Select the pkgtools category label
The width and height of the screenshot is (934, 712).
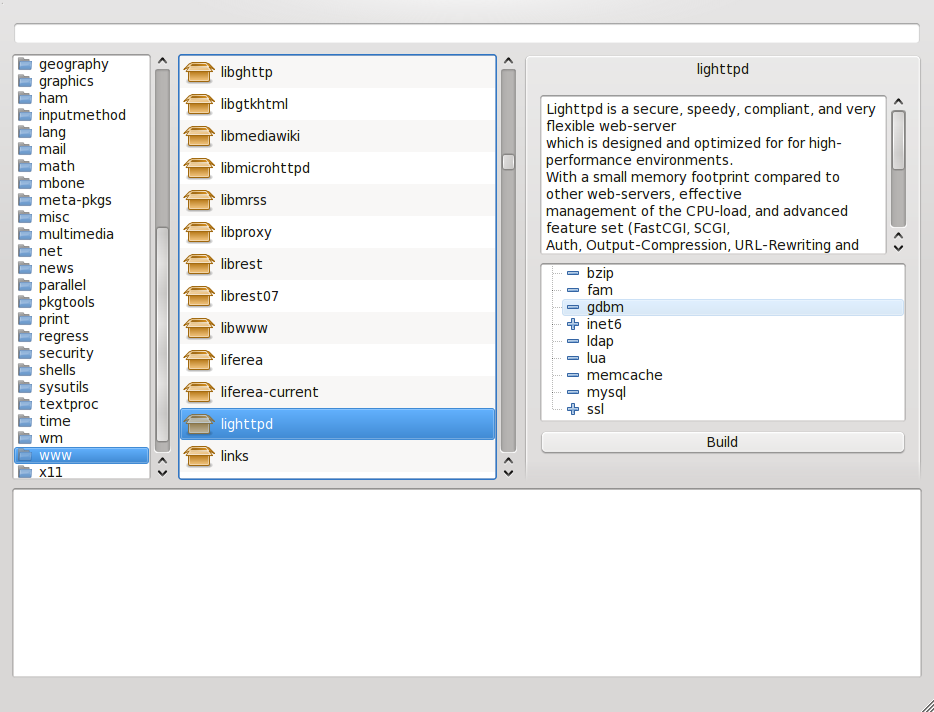click(x=67, y=302)
